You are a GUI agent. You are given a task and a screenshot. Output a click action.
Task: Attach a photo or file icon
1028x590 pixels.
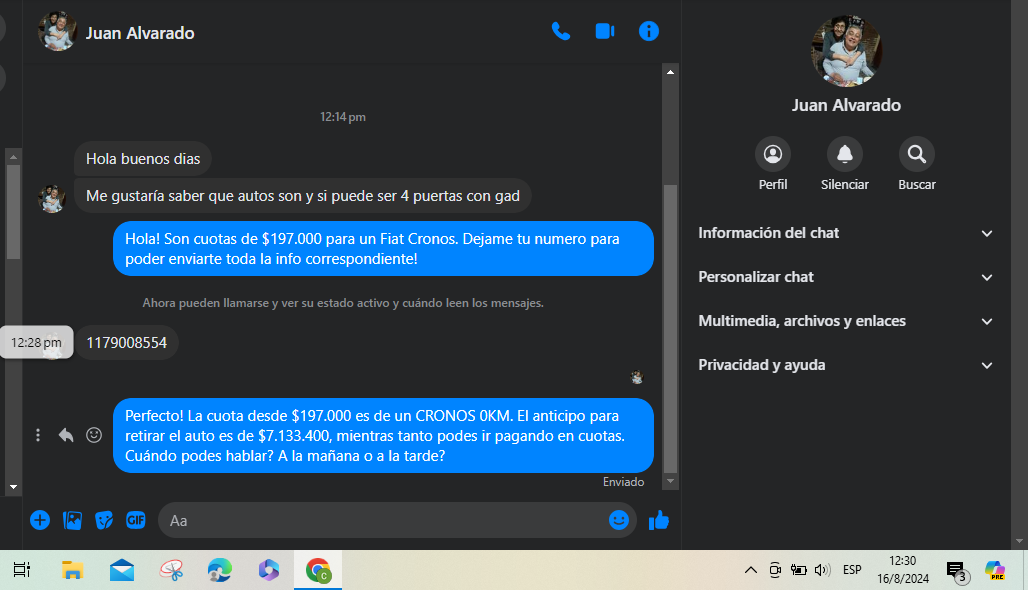pyautogui.click(x=72, y=520)
